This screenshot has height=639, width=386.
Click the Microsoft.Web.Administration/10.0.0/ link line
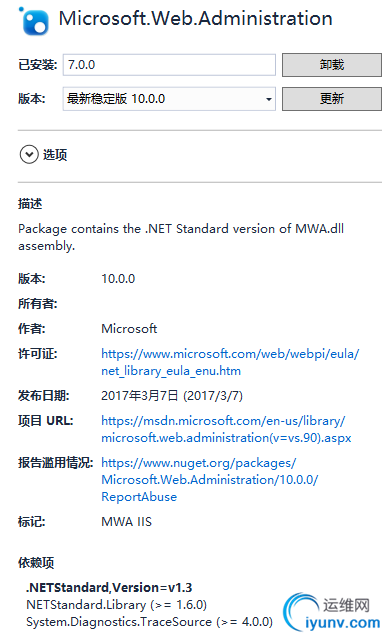tap(210, 480)
